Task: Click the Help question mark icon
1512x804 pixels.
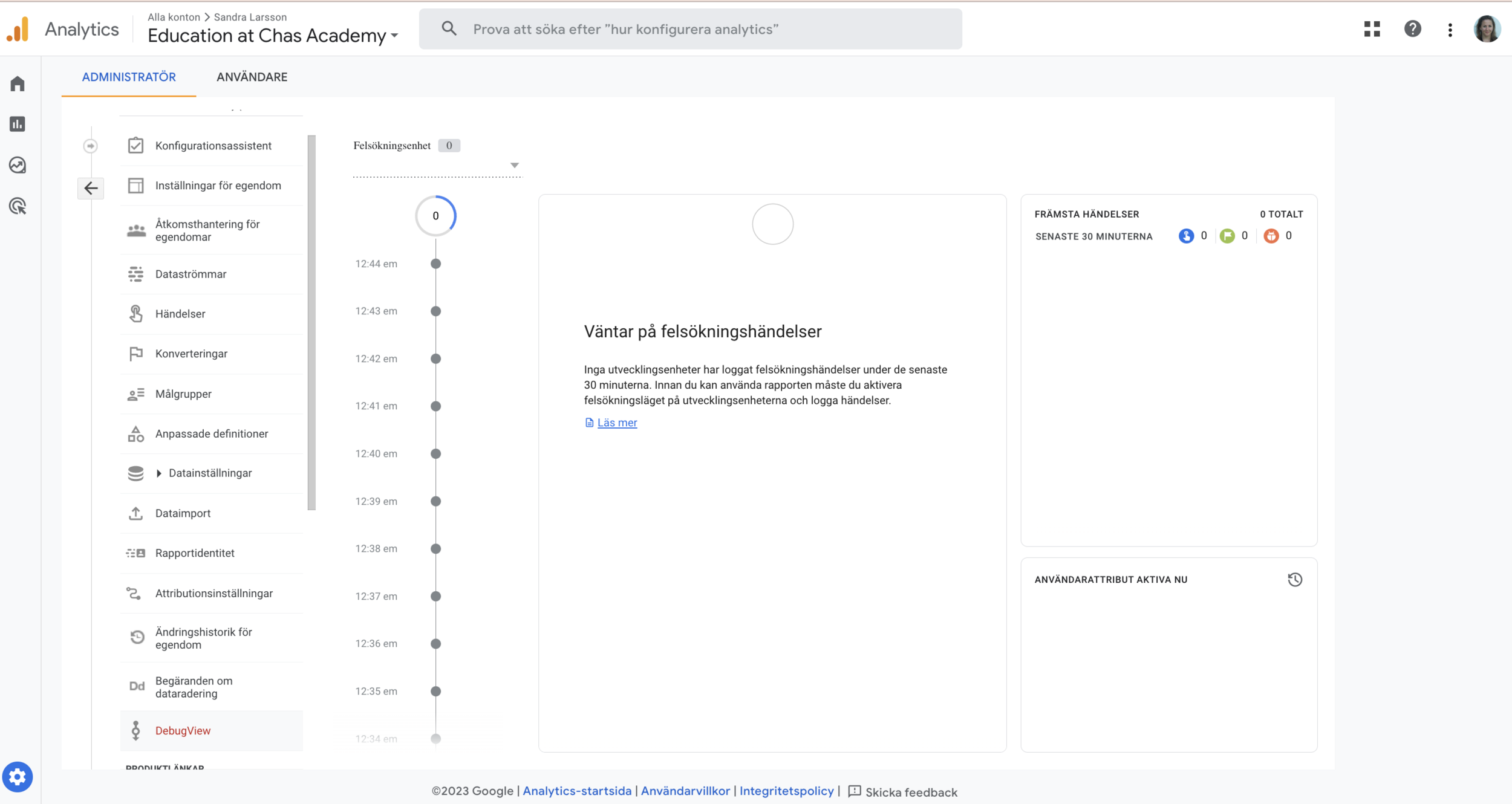Action: [x=1412, y=29]
